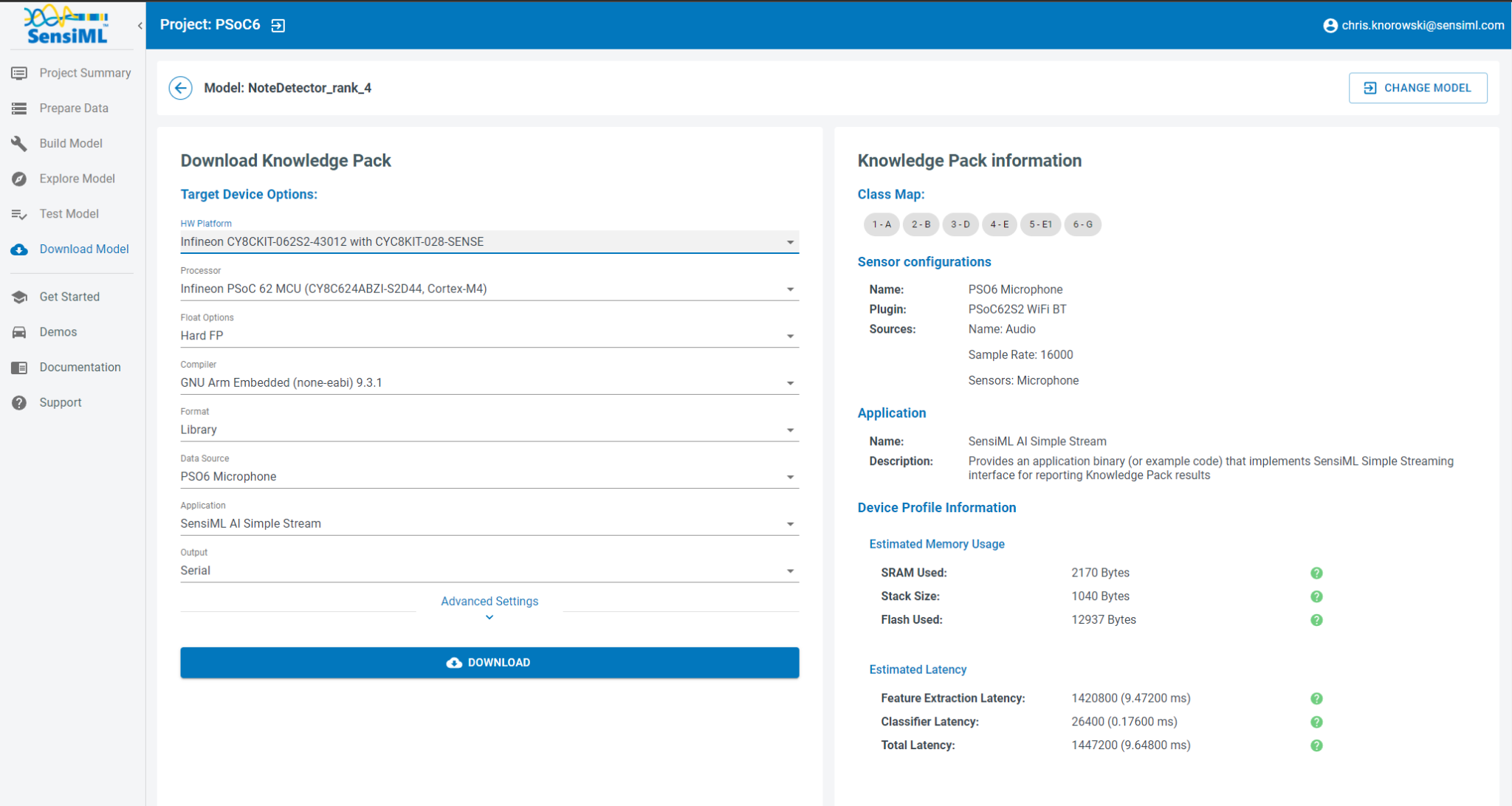The image size is (1512, 806).
Task: Open the Documentation menu item
Action: 77,367
